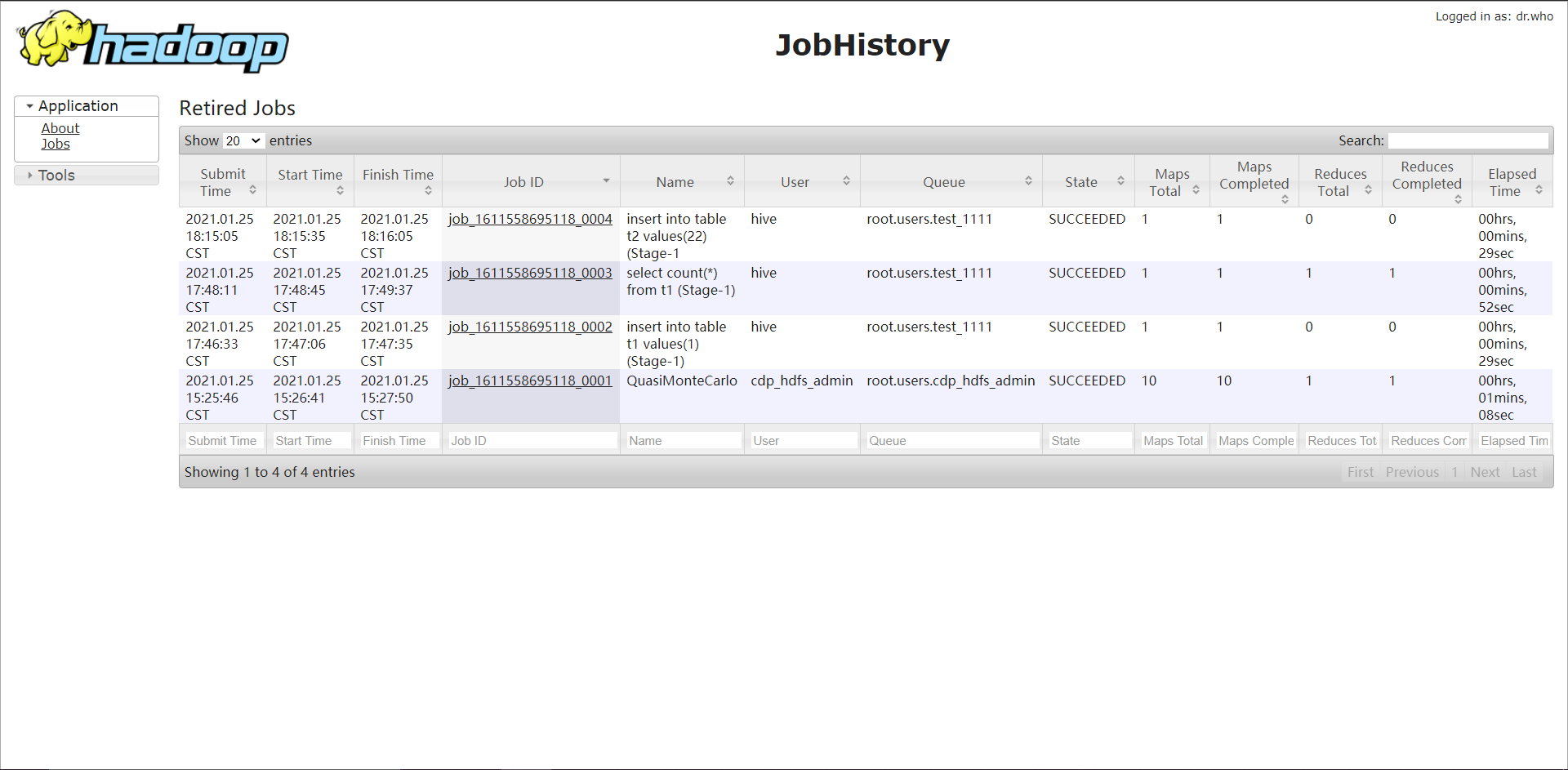Sort by Queue column arrows

1028,181
